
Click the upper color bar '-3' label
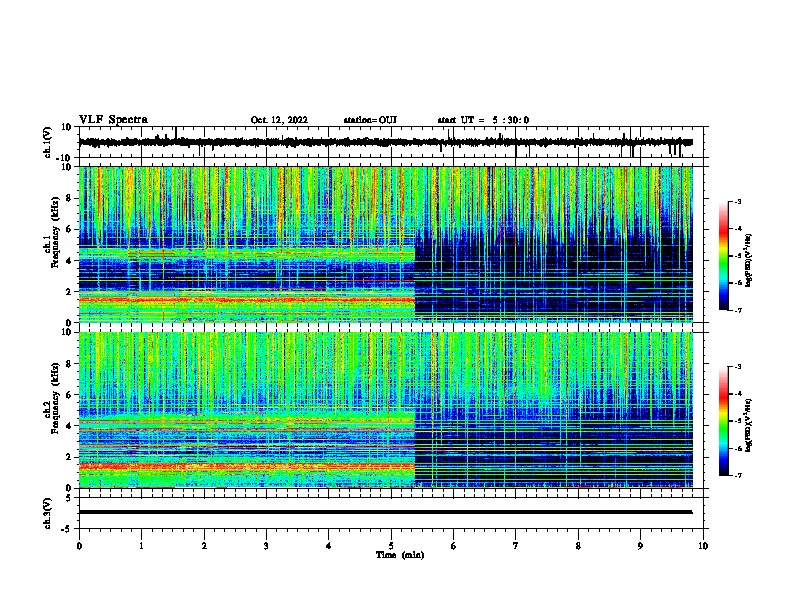[738, 201]
